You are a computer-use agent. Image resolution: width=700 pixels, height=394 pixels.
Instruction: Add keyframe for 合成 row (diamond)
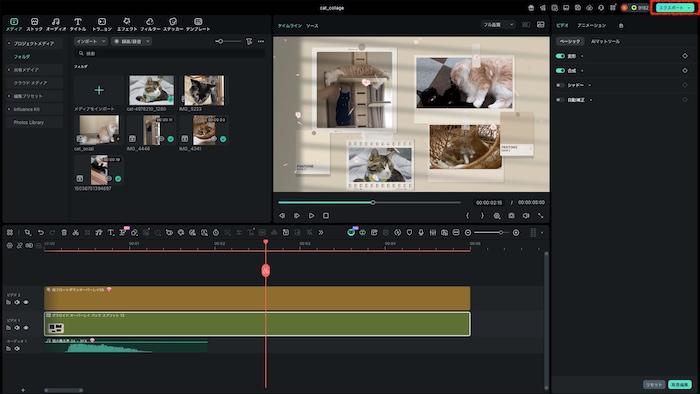pos(685,71)
